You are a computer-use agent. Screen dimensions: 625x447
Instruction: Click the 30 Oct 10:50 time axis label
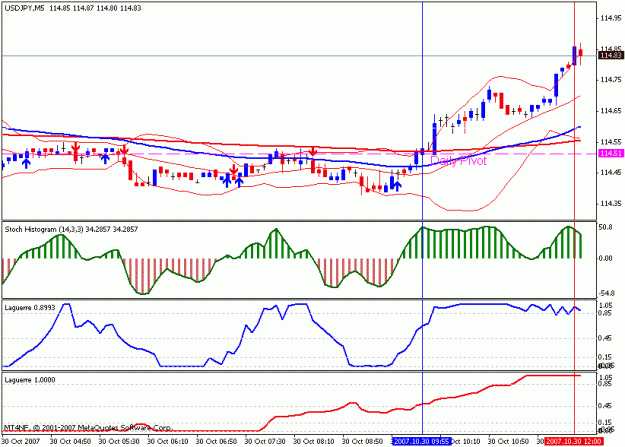(509, 441)
